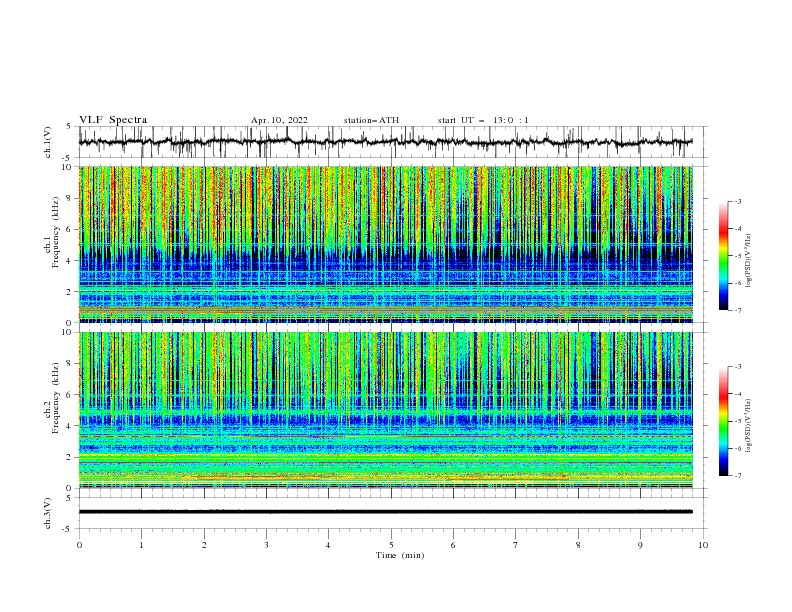792x612 pixels.
Task: Click time axis tick label "1"
Action: click(x=141, y=545)
